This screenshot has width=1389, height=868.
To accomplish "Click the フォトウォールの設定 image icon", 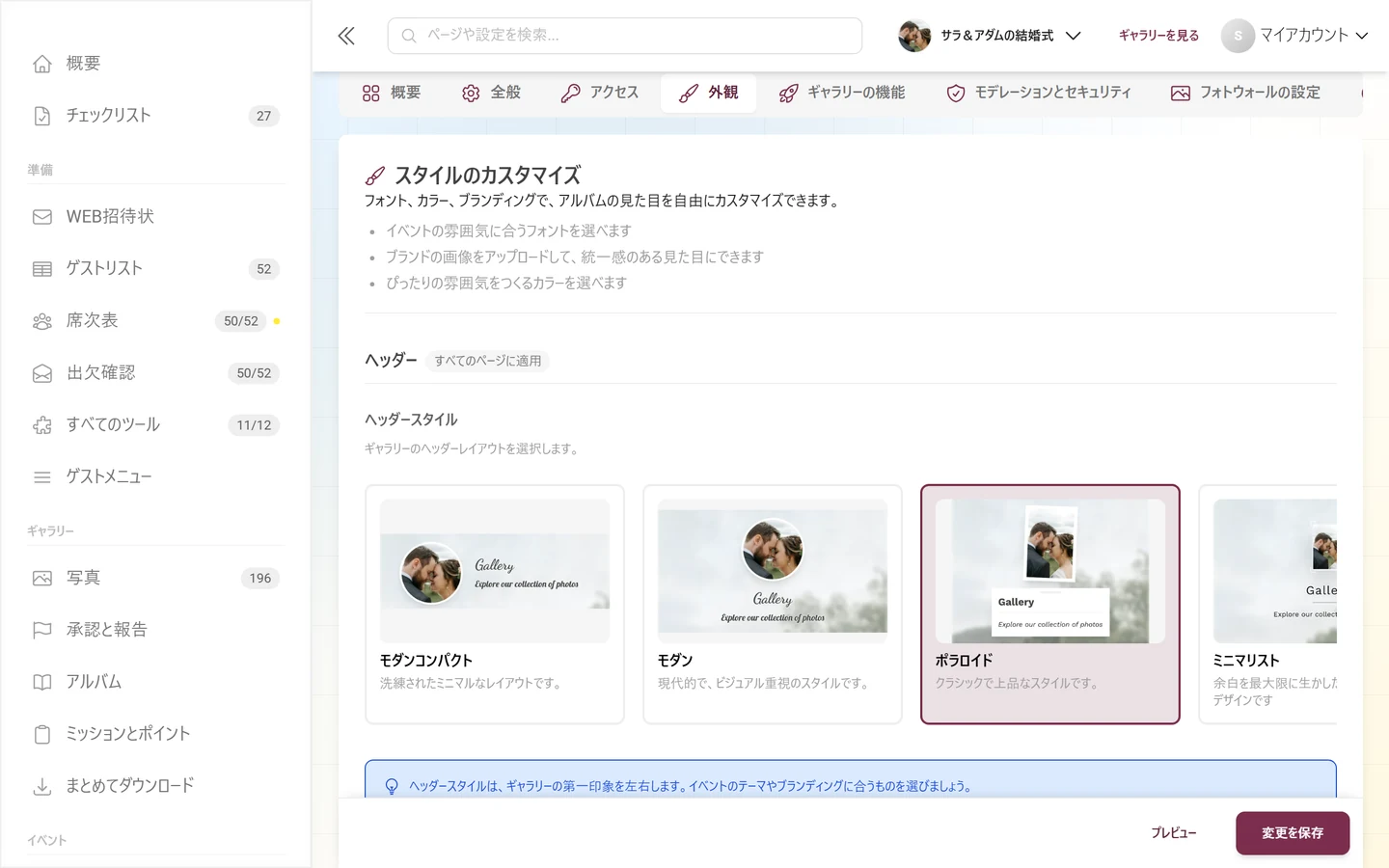I will coord(1181,94).
